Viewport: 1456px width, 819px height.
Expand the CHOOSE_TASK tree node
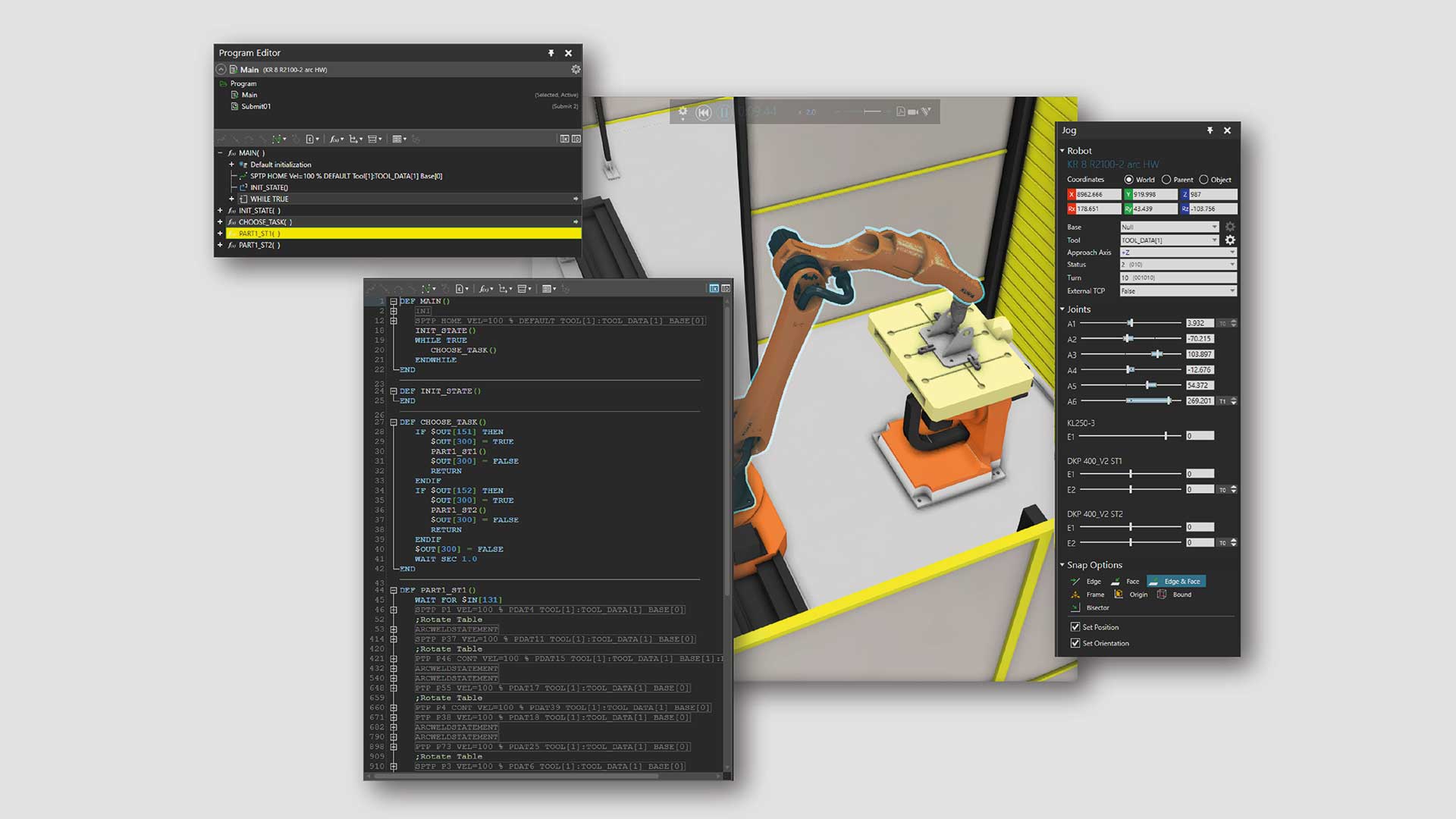pyautogui.click(x=220, y=222)
